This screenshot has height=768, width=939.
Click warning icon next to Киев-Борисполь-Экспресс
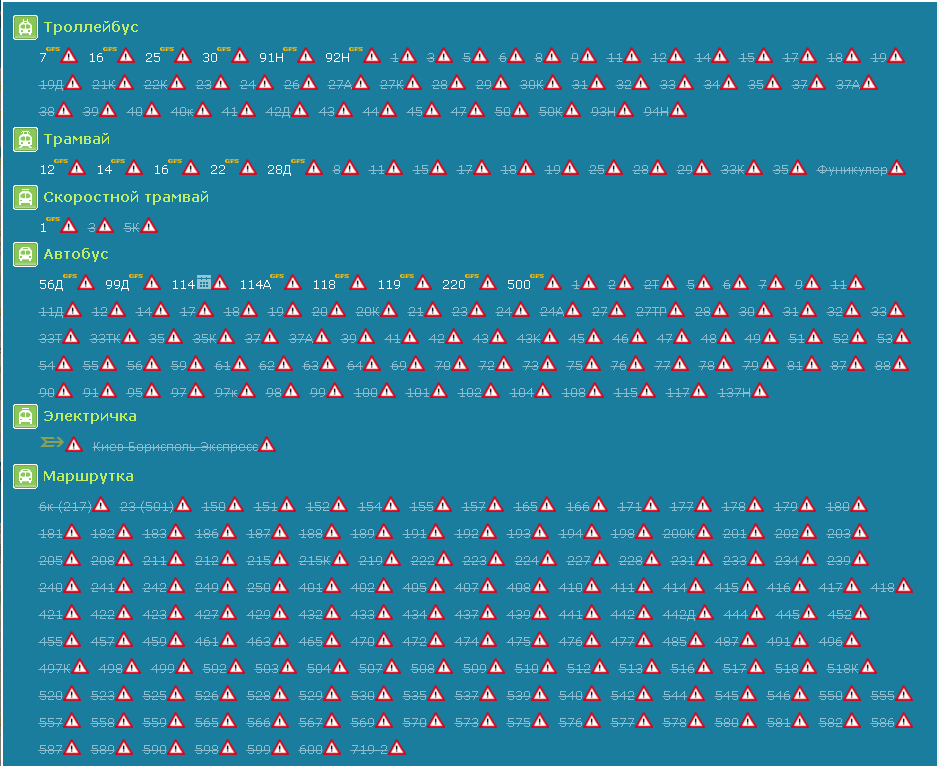click(267, 445)
